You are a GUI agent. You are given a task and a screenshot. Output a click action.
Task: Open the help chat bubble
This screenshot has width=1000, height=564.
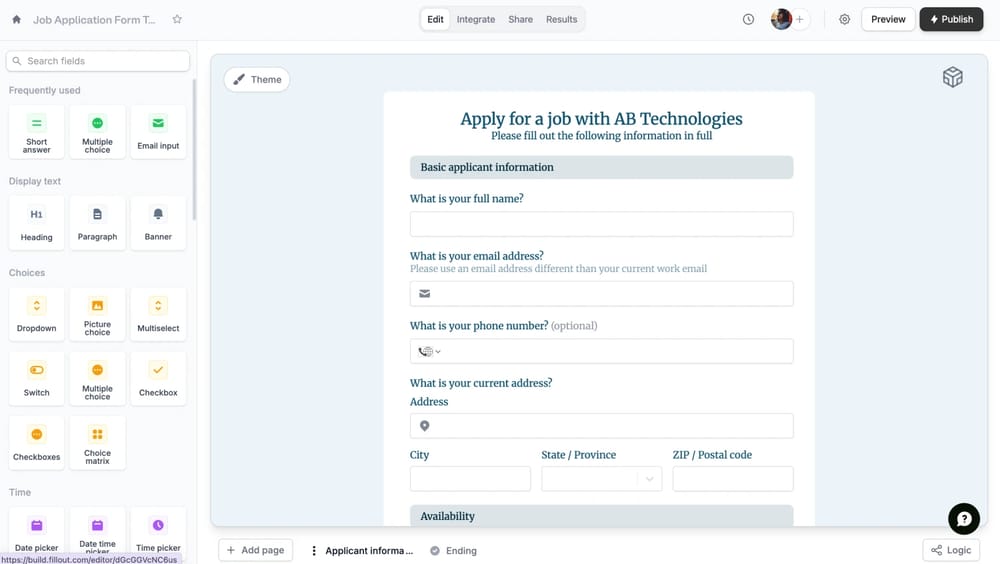[x=963, y=518]
